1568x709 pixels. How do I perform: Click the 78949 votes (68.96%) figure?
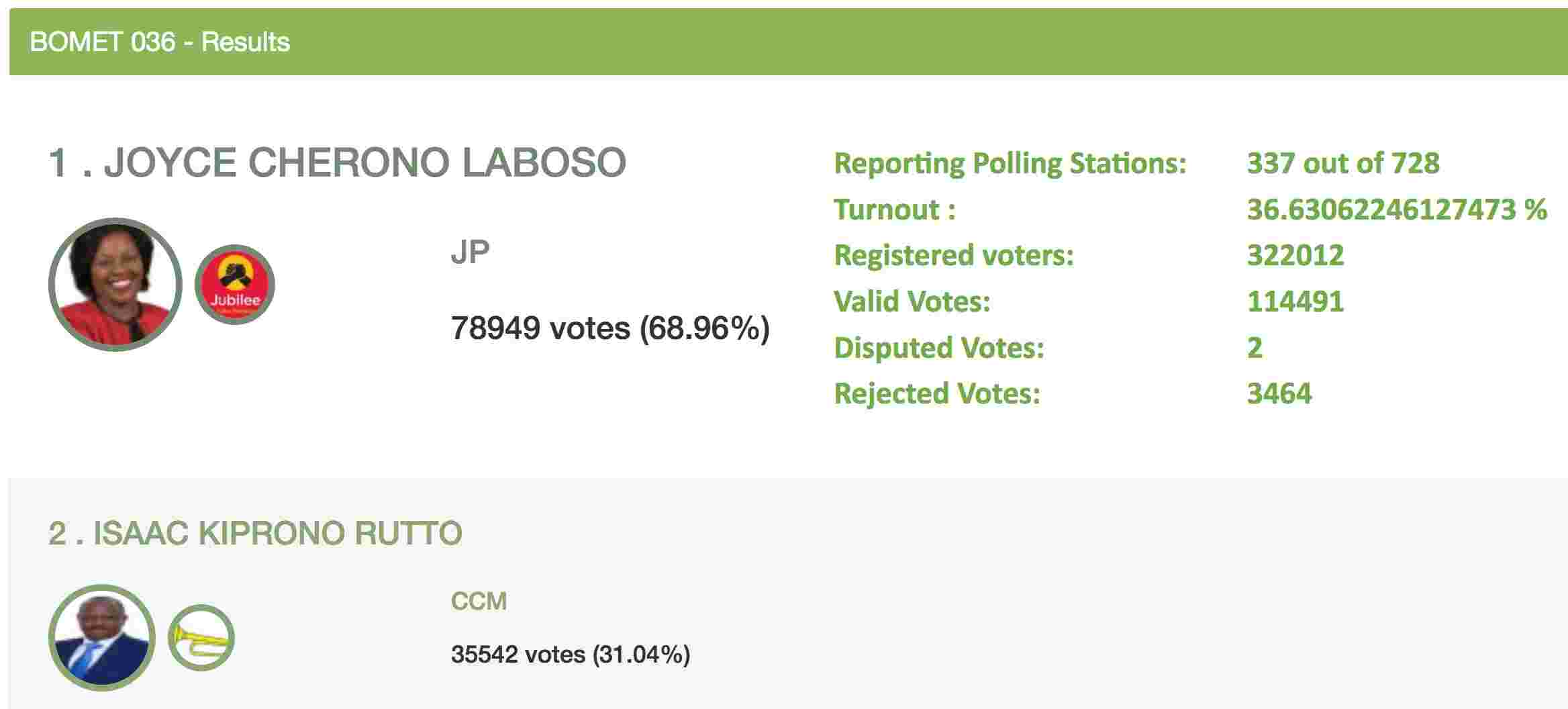(x=609, y=328)
